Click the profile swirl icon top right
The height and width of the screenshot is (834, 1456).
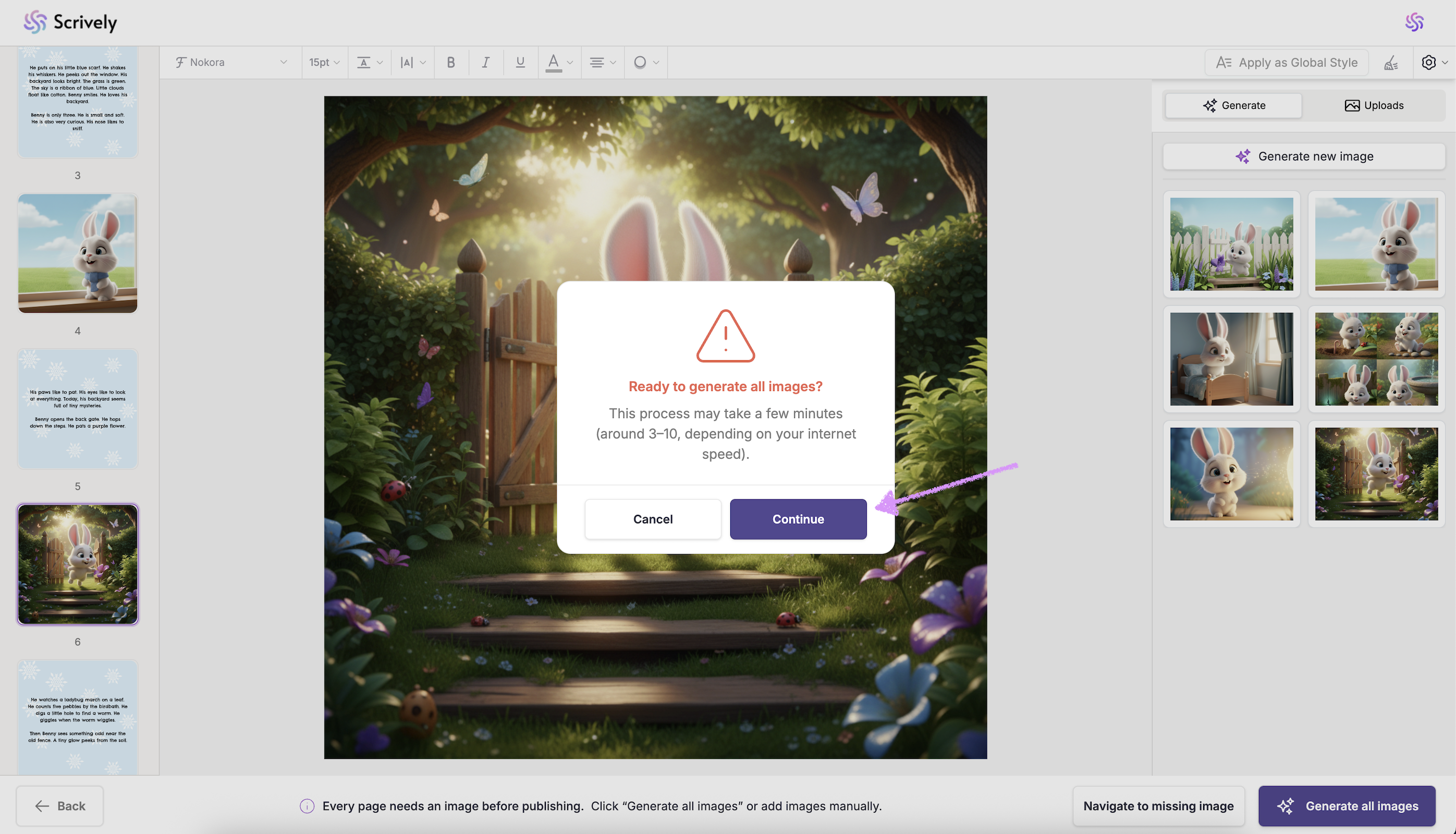point(1414,22)
